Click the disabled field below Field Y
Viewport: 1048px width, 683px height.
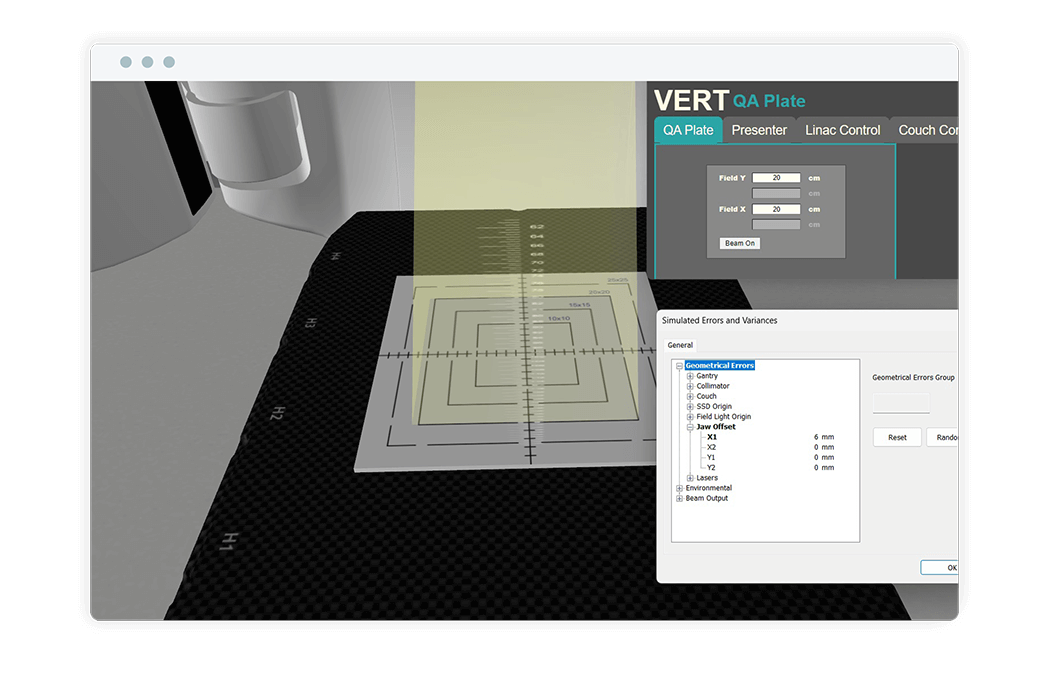pyautogui.click(x=776, y=193)
